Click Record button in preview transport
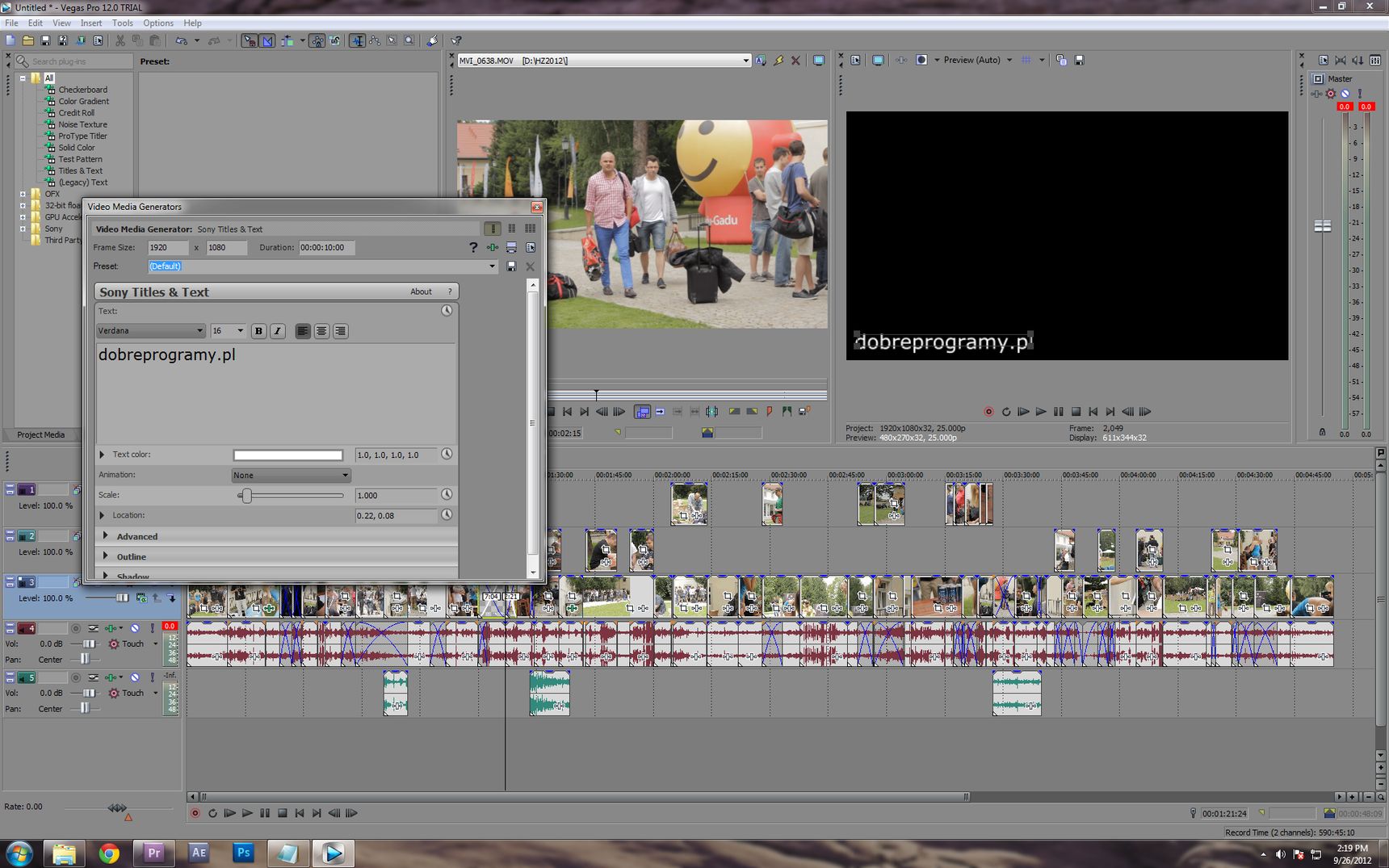The image size is (1389, 868). tap(988, 412)
